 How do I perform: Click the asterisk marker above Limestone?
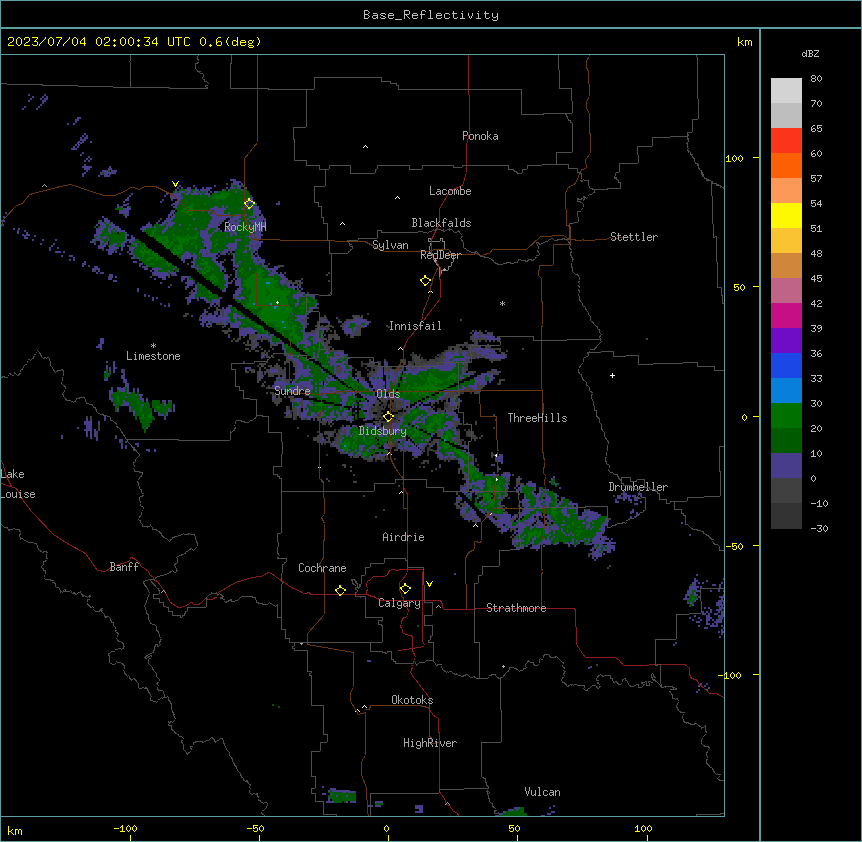click(x=153, y=346)
